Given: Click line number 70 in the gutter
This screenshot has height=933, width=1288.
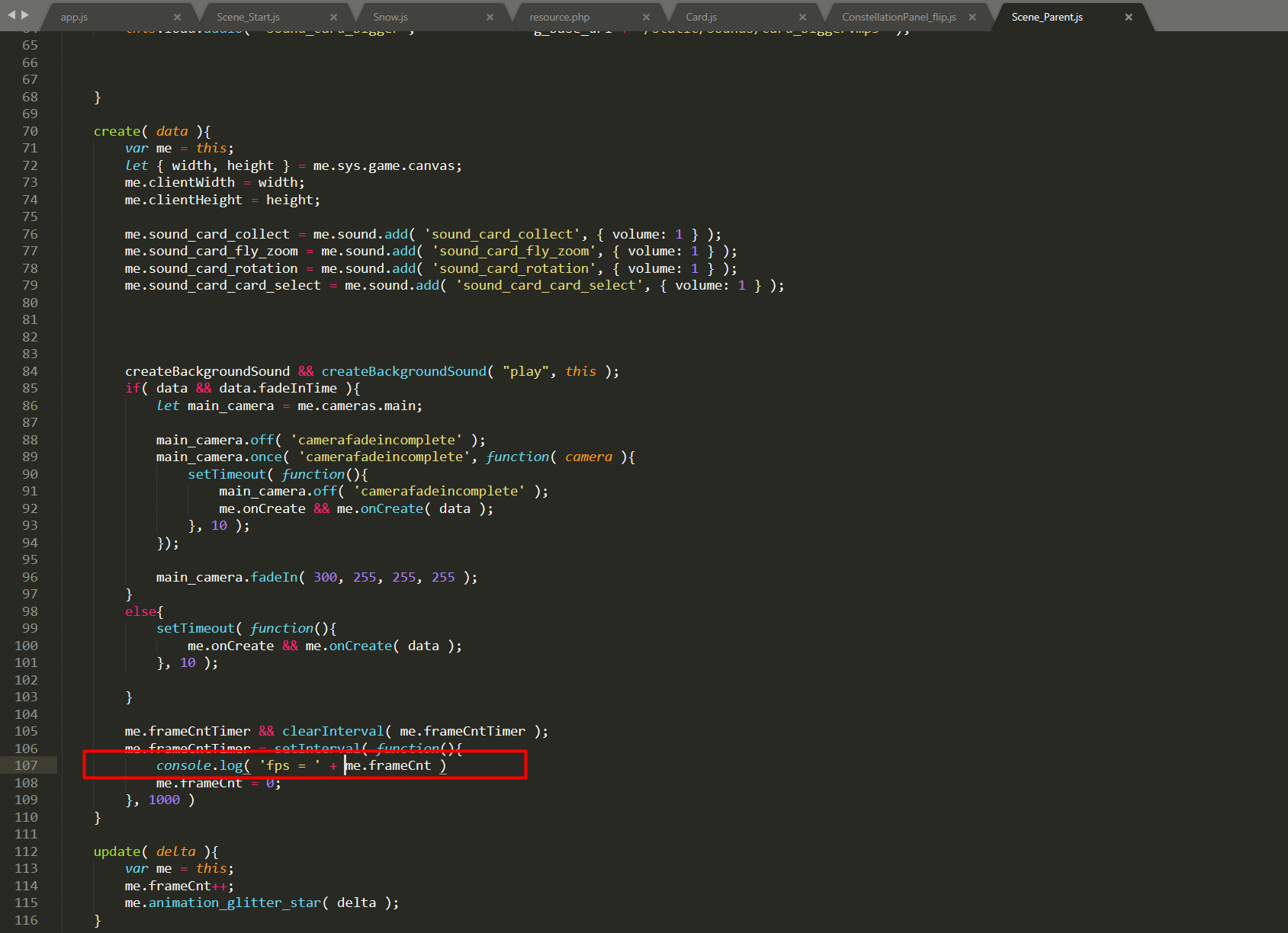Looking at the screenshot, I should pyautogui.click(x=30, y=131).
